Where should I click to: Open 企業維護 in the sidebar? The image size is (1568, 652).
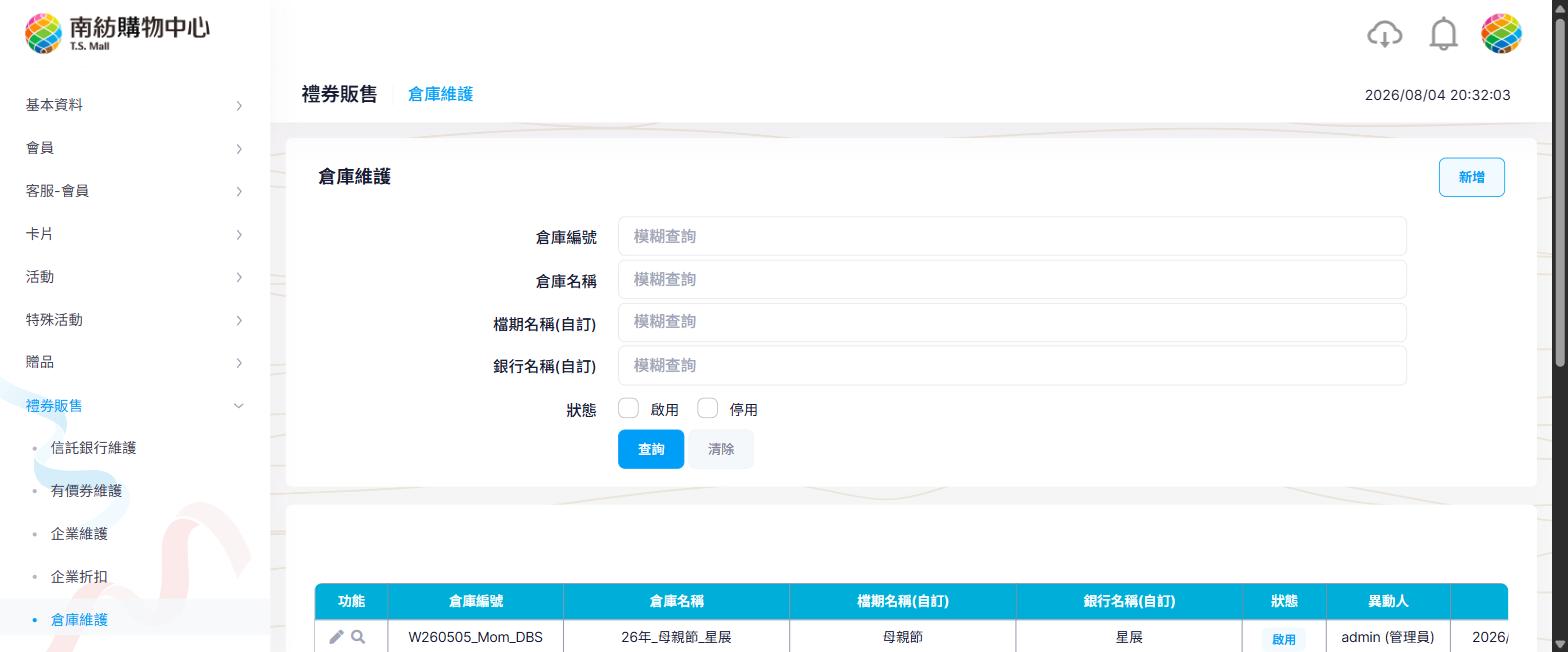pos(79,534)
